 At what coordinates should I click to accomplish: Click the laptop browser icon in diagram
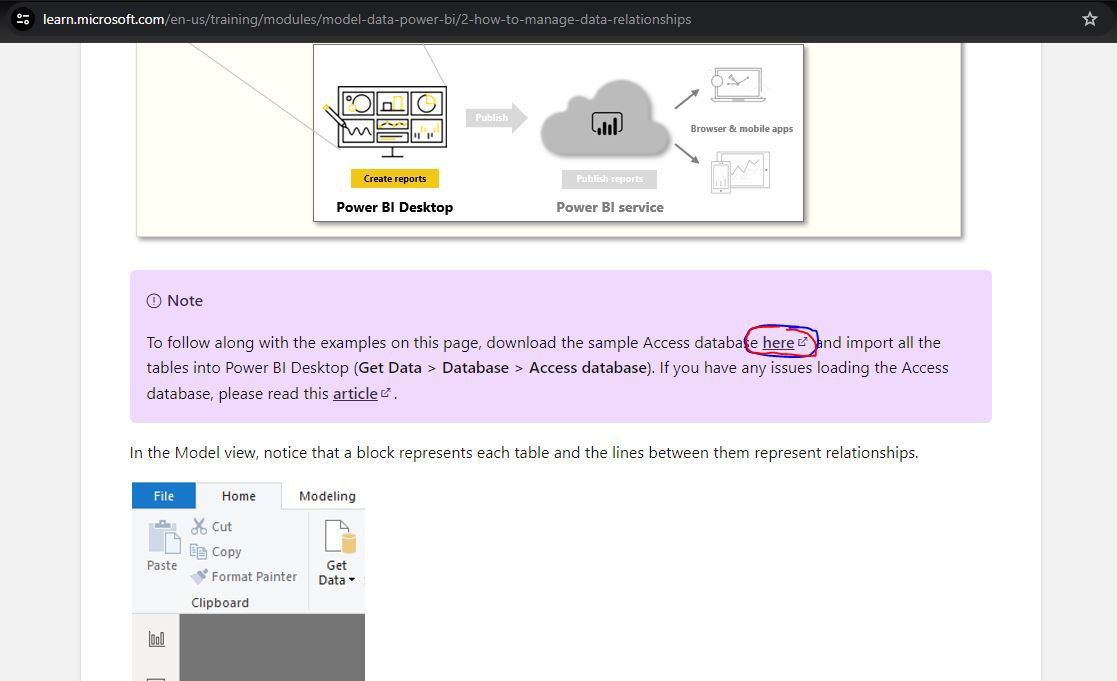[x=738, y=85]
